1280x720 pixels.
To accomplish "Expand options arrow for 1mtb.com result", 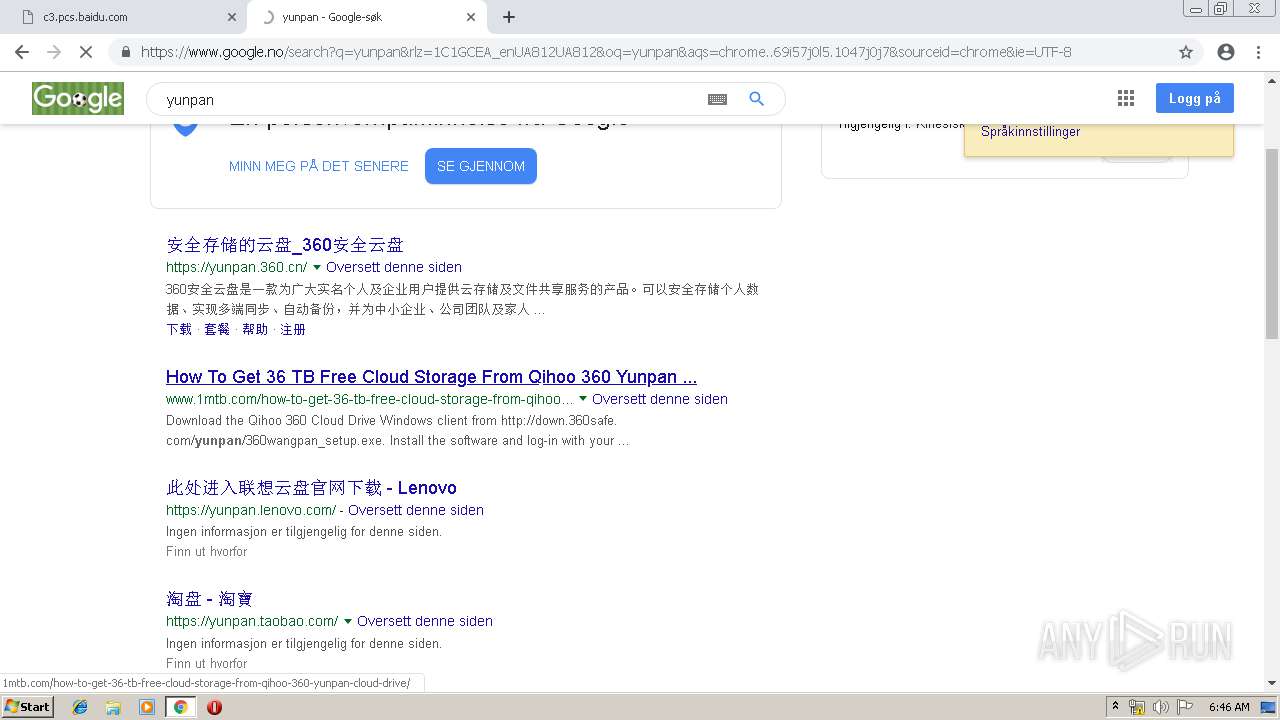I will pyautogui.click(x=583, y=399).
